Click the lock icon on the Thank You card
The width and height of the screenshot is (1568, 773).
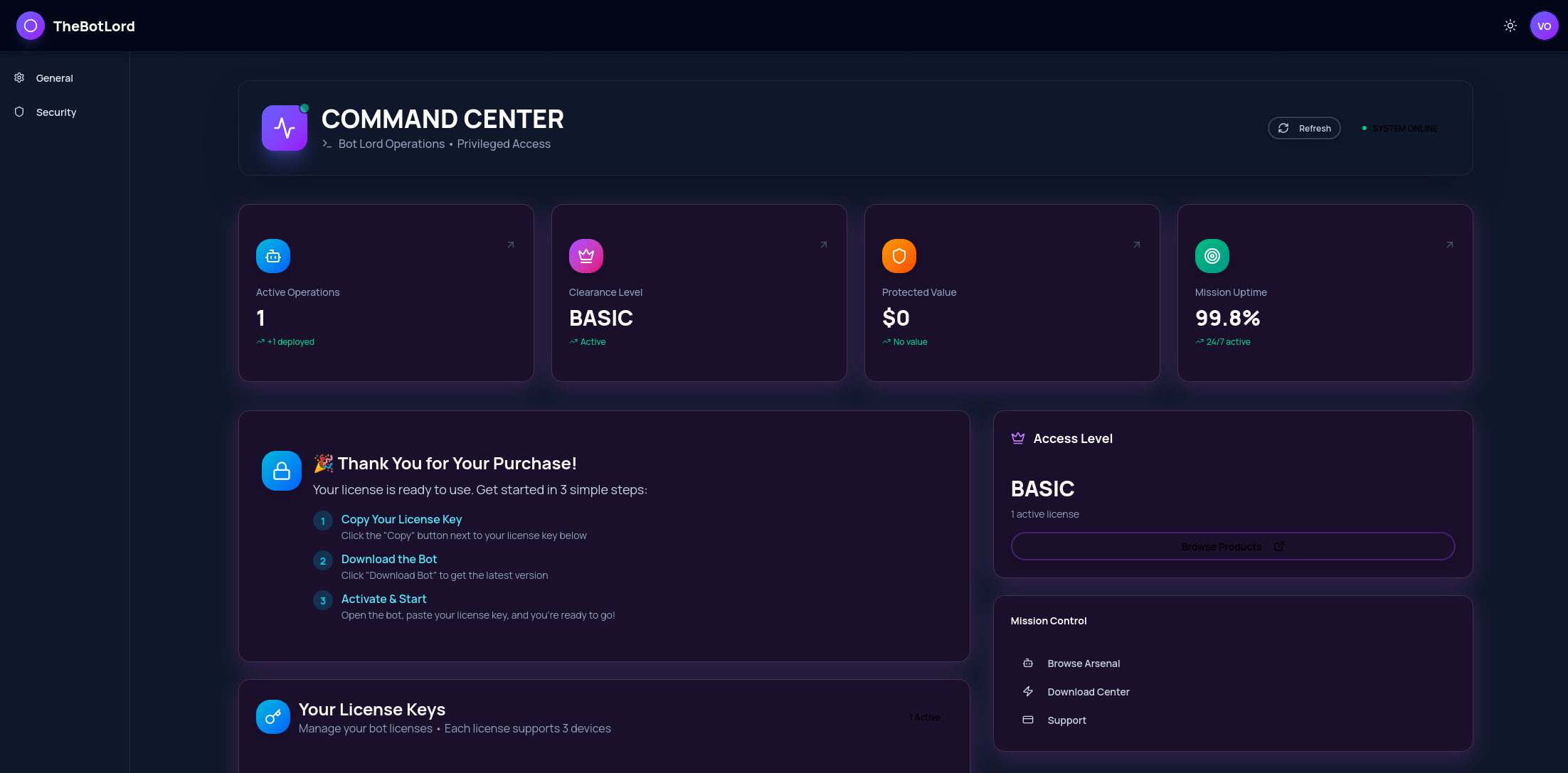pyautogui.click(x=281, y=471)
